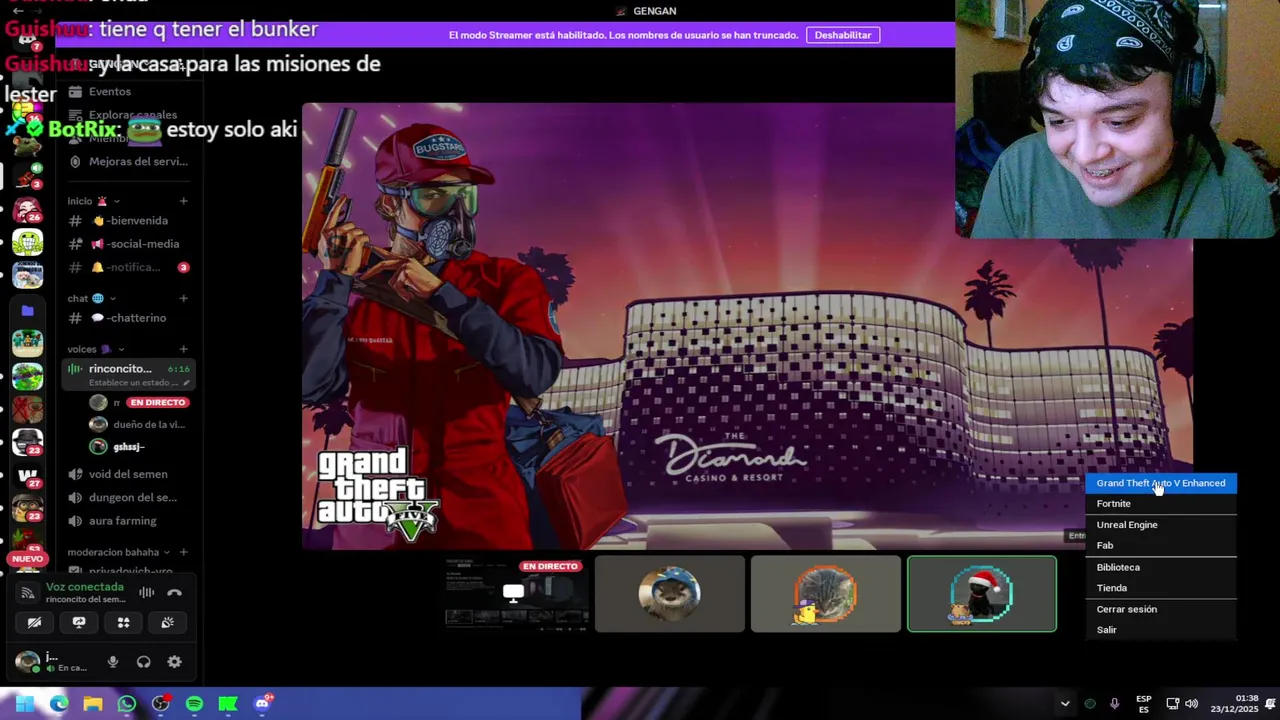Add a channel to the inicio category

point(183,201)
